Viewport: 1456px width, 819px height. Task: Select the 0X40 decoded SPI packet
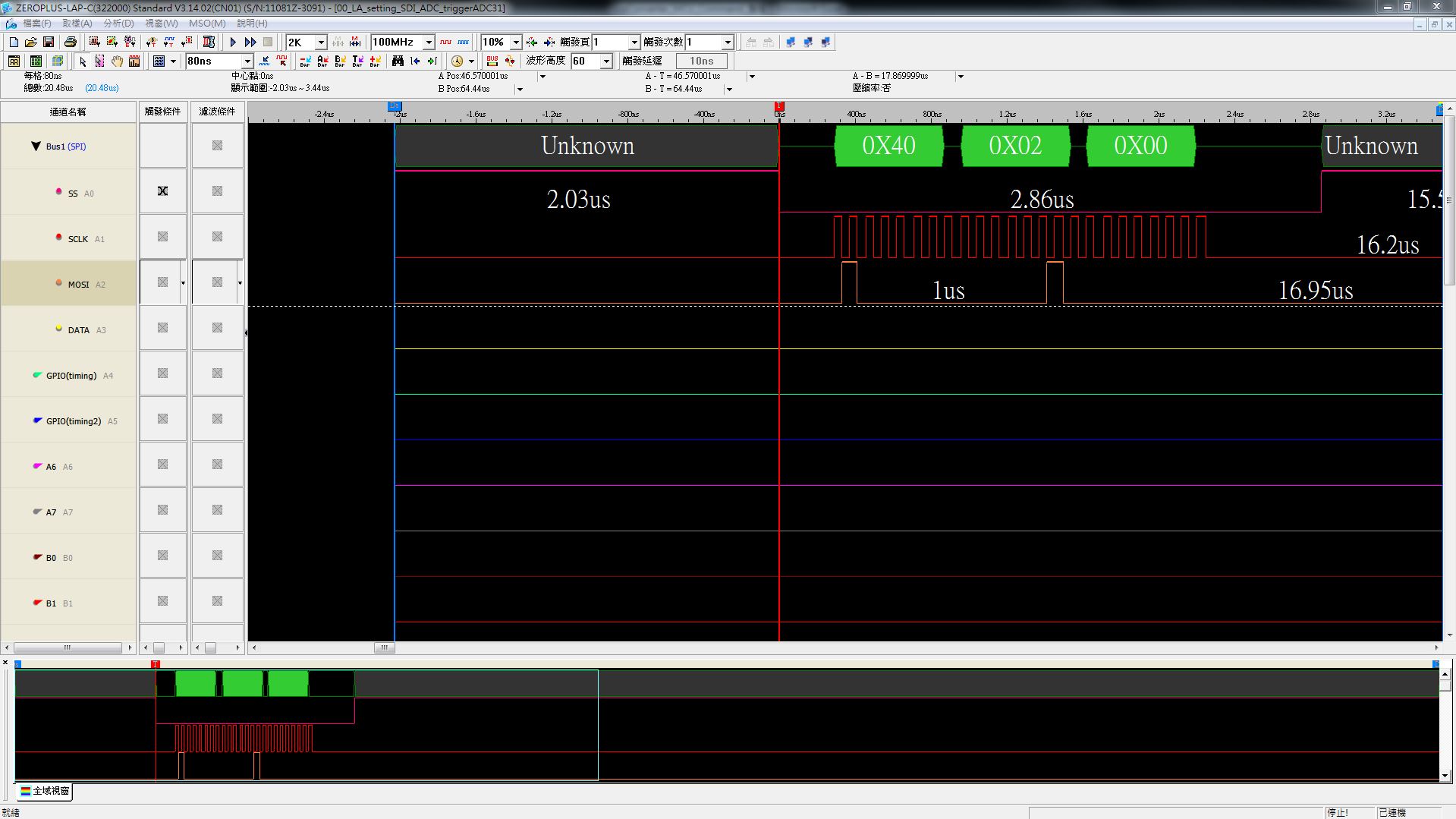pos(888,146)
